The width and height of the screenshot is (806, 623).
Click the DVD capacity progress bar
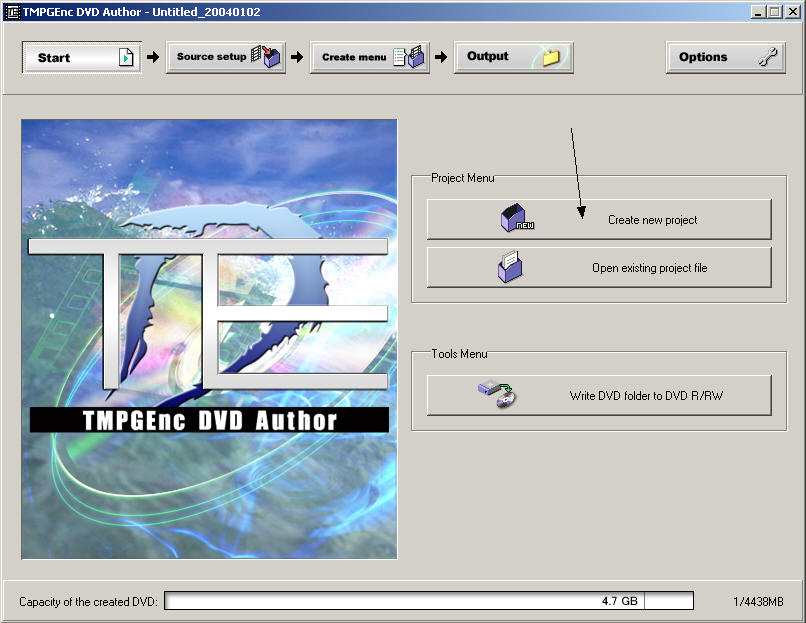tap(429, 601)
